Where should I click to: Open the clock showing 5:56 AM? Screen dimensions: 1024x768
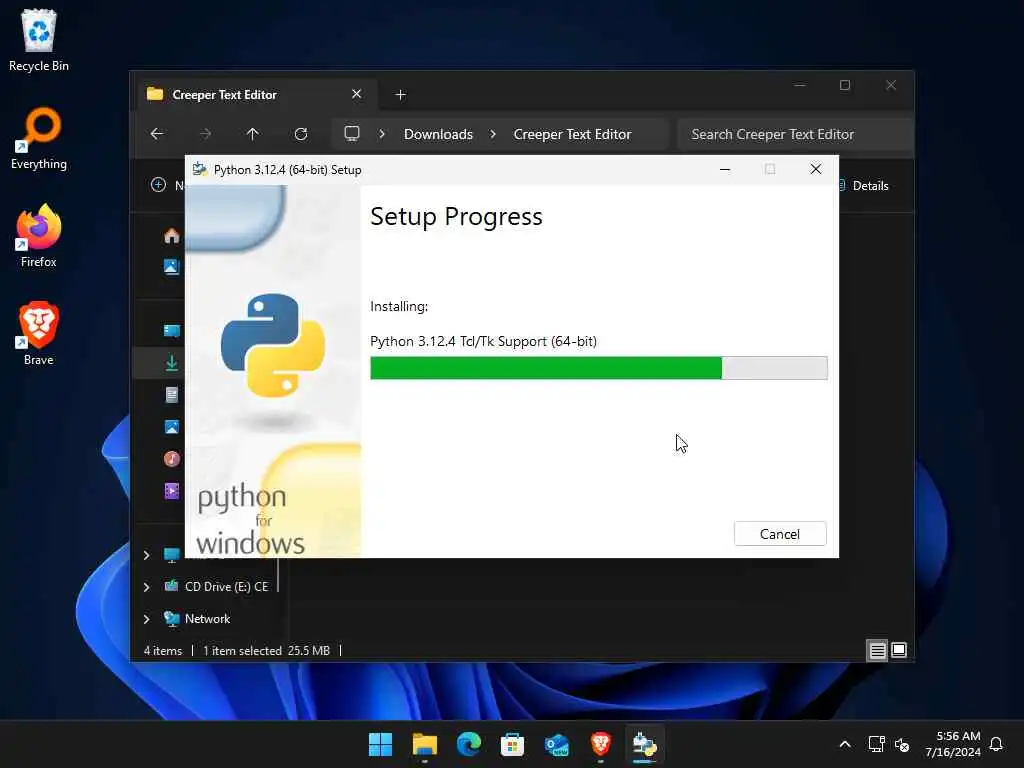pyautogui.click(x=953, y=744)
